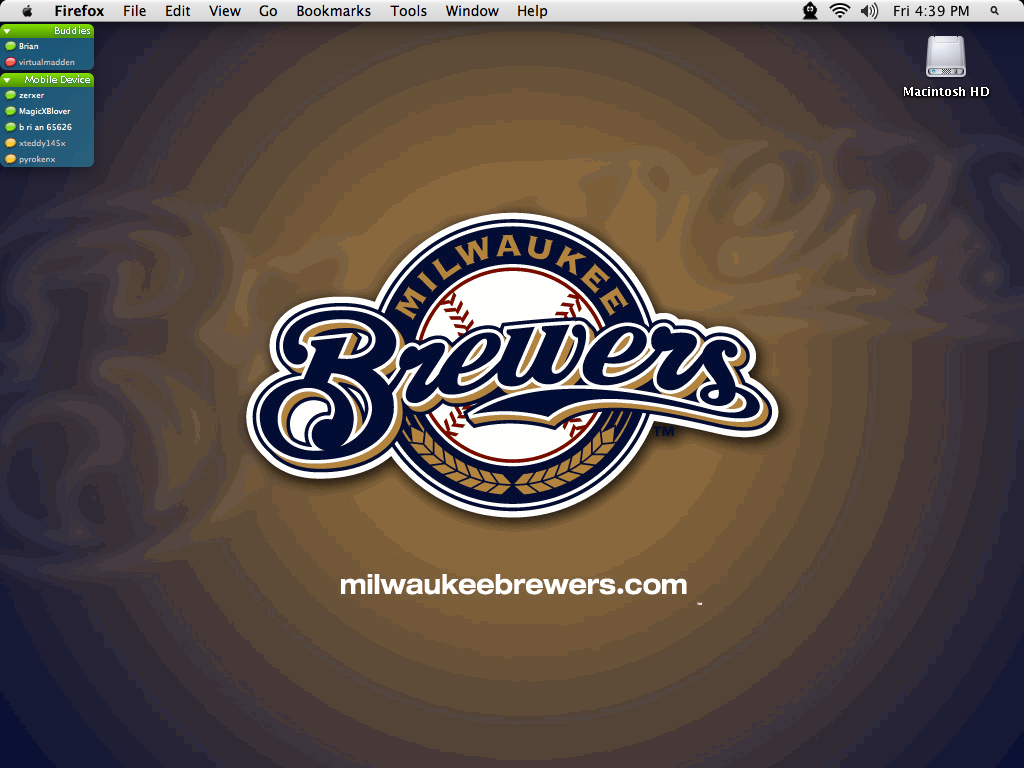Click red status dot beside virtualmadden
The image size is (1024, 768).
tap(10, 62)
